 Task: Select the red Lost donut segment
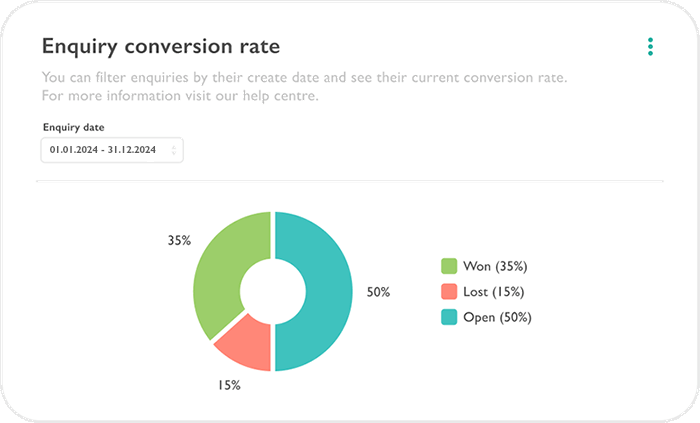(x=244, y=343)
